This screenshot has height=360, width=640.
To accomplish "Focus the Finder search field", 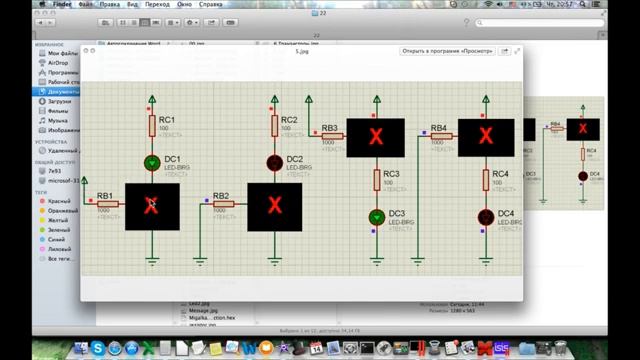I will pyautogui.click(x=540, y=23).
